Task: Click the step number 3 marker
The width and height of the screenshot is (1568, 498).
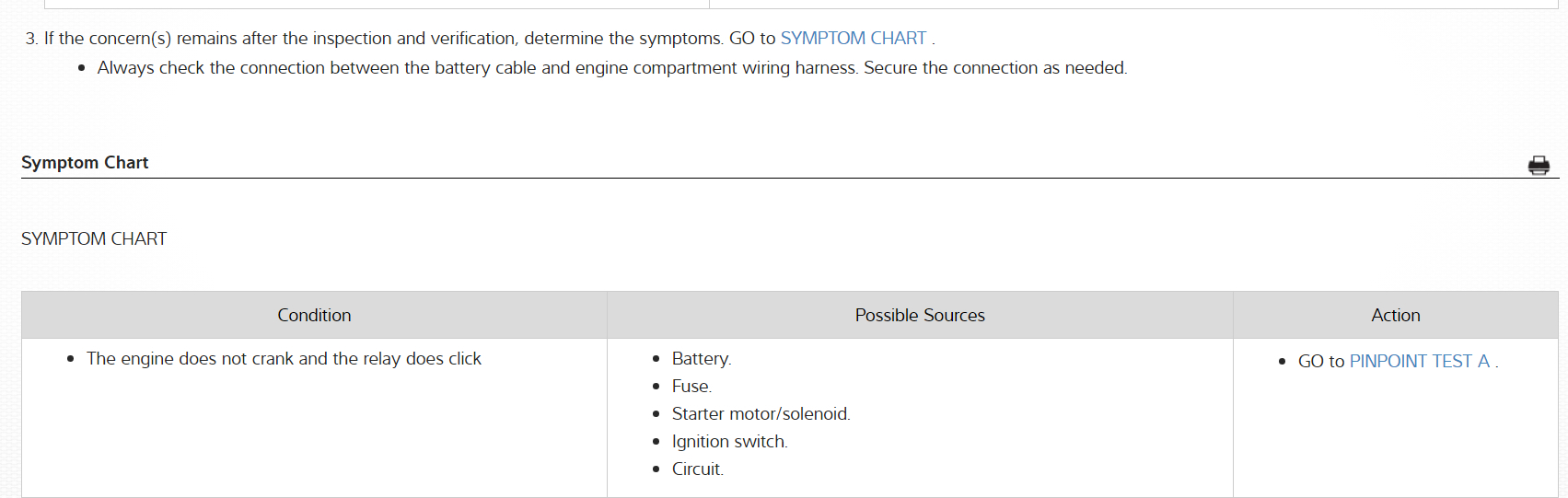Action: pos(31,39)
